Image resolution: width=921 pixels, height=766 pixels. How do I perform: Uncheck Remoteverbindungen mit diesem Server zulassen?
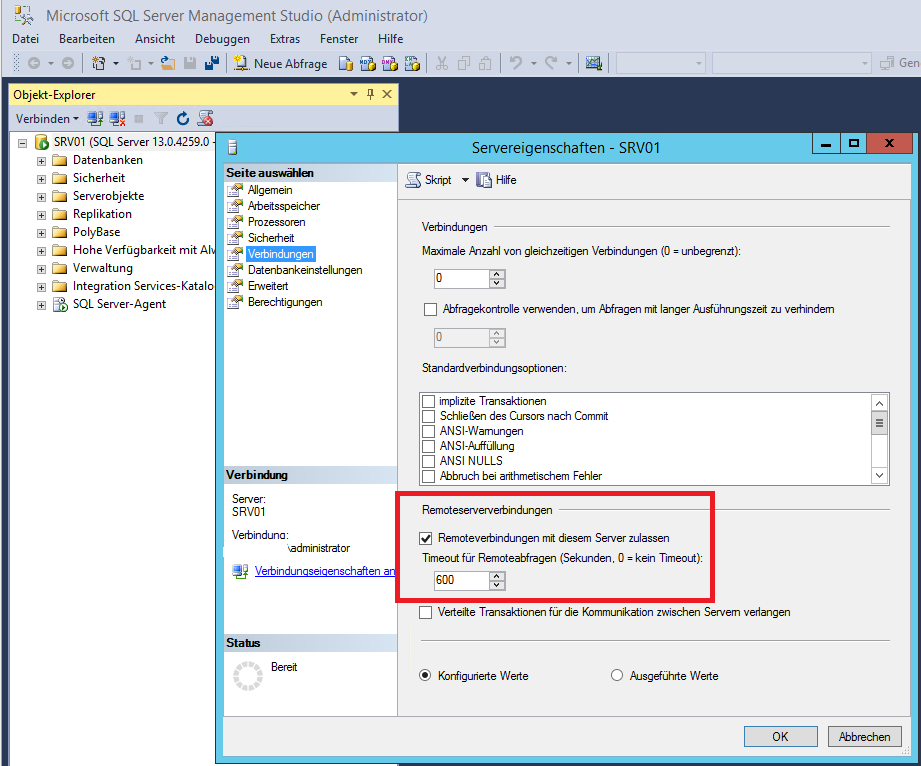coord(426,538)
